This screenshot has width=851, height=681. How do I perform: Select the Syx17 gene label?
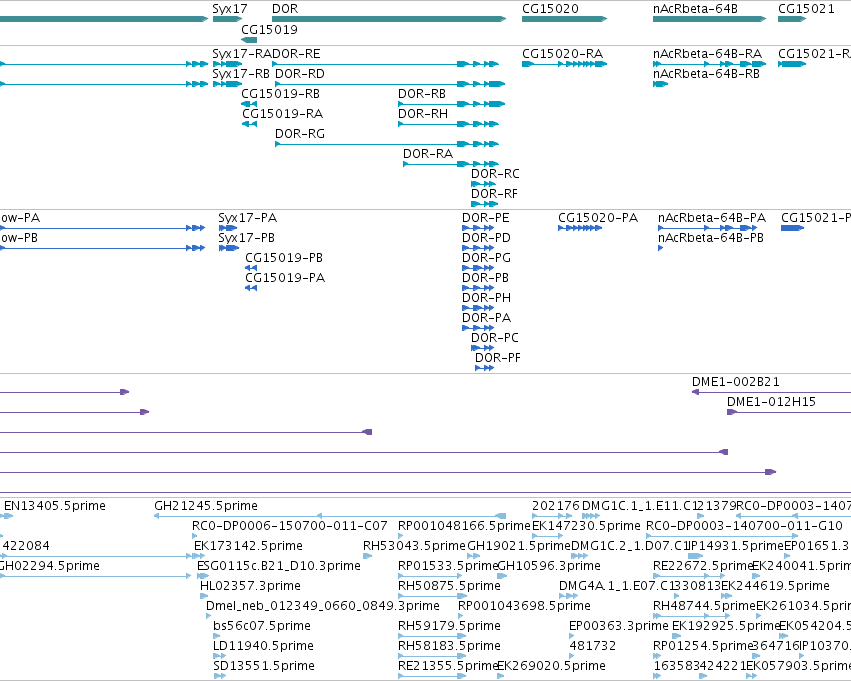pyautogui.click(x=230, y=9)
